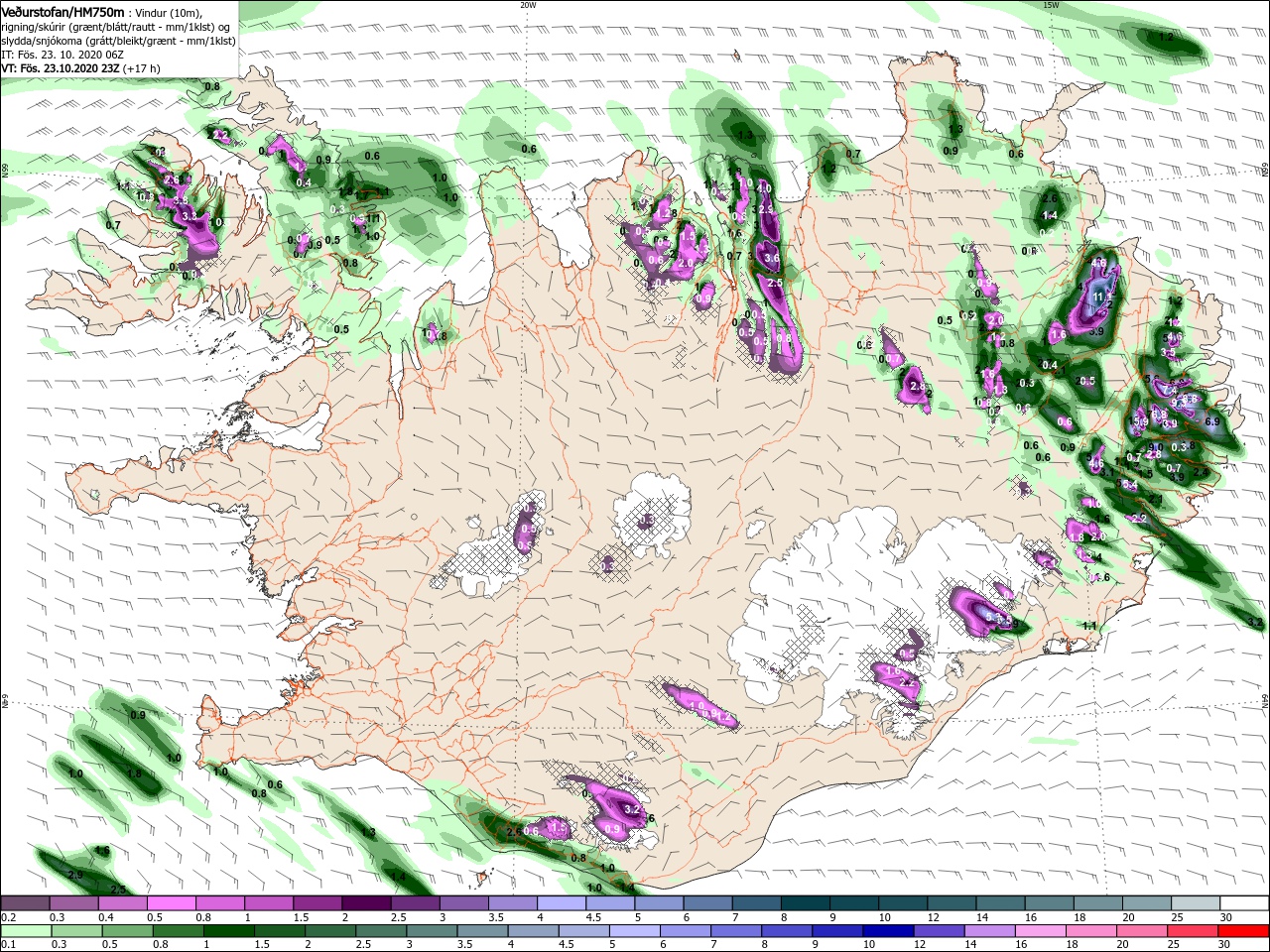Click the slate blue swatch labeled 7 in the snow scale
The height and width of the screenshot is (952, 1270).
coord(756,903)
